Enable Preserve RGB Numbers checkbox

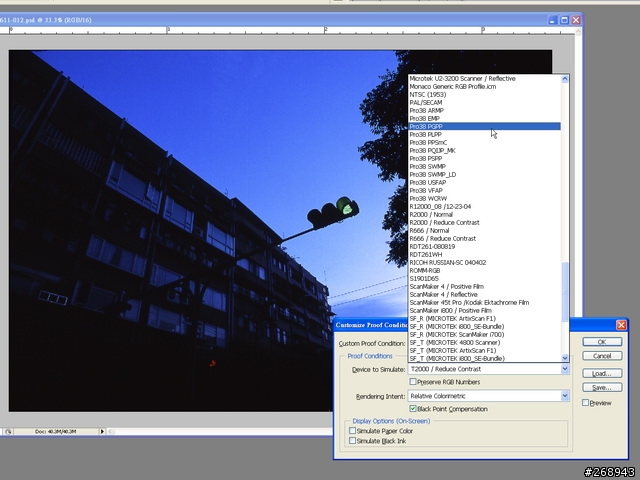tap(413, 382)
